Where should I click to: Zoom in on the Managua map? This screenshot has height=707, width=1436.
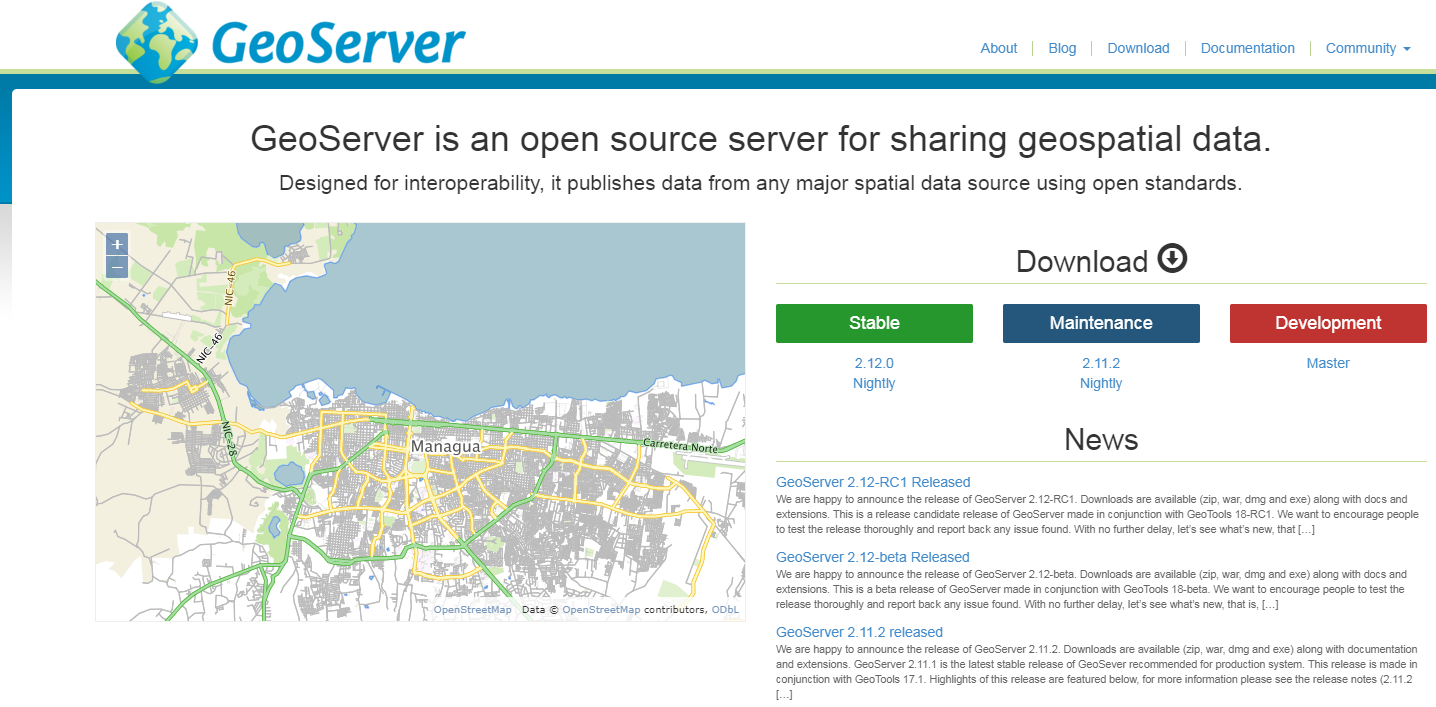116,243
